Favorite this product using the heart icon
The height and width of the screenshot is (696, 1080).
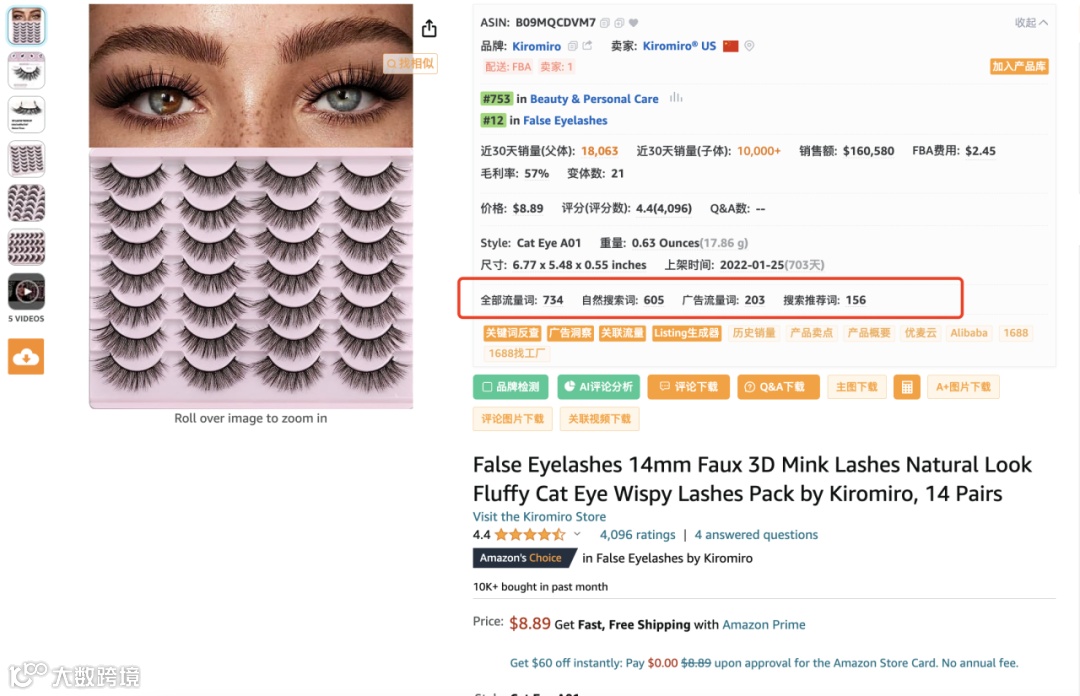pyautogui.click(x=634, y=21)
